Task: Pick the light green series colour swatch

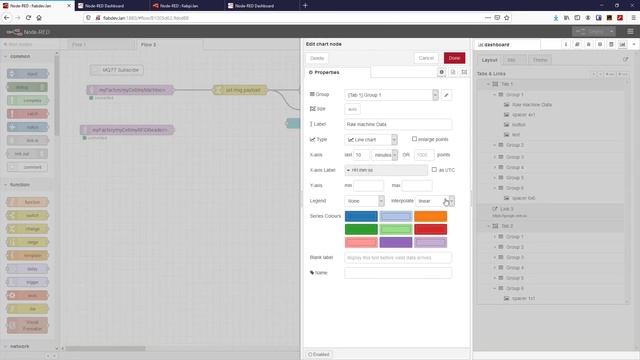Action: [396, 229]
